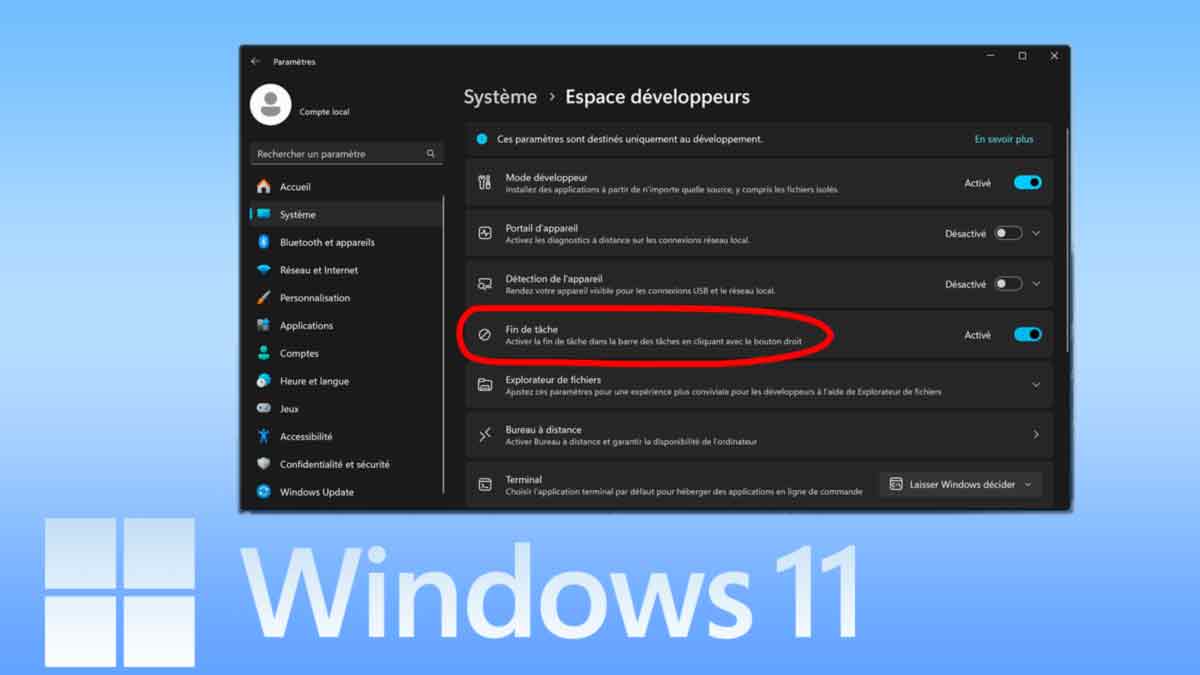Image resolution: width=1200 pixels, height=675 pixels.
Task: Maximize the Paramètres window
Action: (1022, 56)
